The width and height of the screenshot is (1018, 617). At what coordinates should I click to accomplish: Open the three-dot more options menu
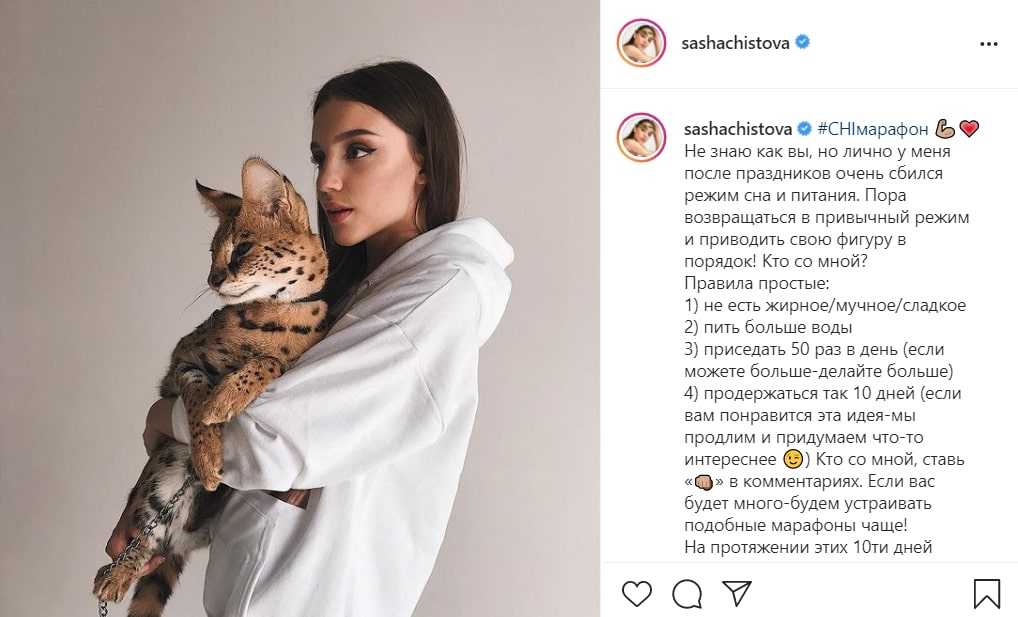click(988, 44)
